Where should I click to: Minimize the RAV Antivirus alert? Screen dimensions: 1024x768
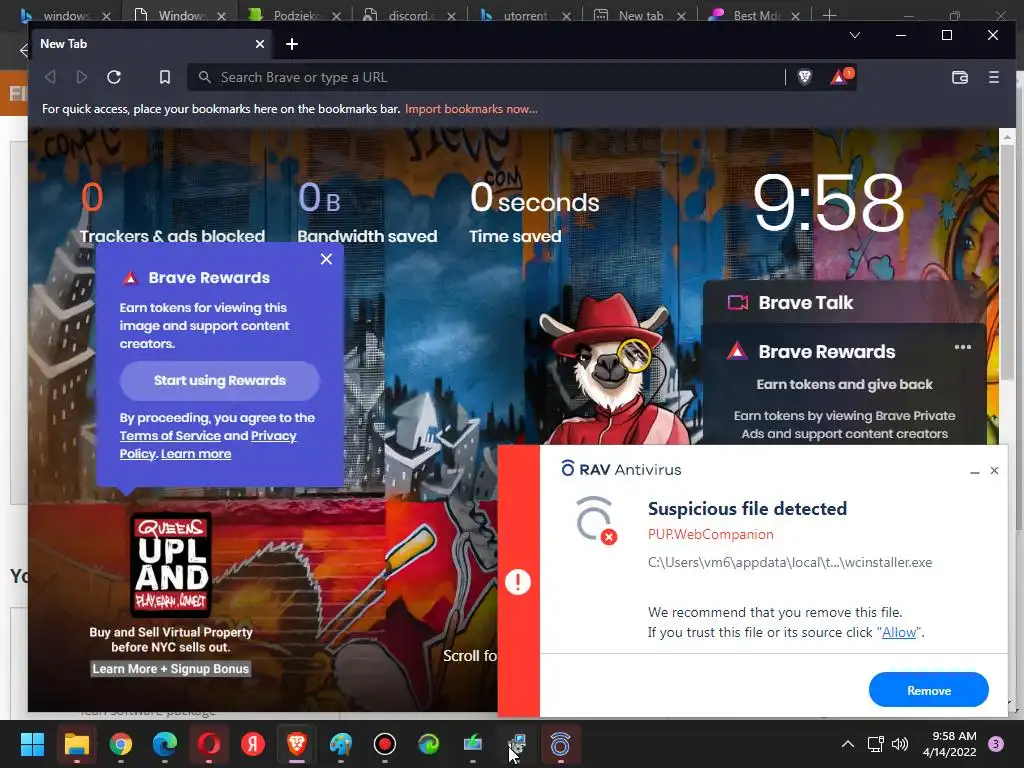974,472
